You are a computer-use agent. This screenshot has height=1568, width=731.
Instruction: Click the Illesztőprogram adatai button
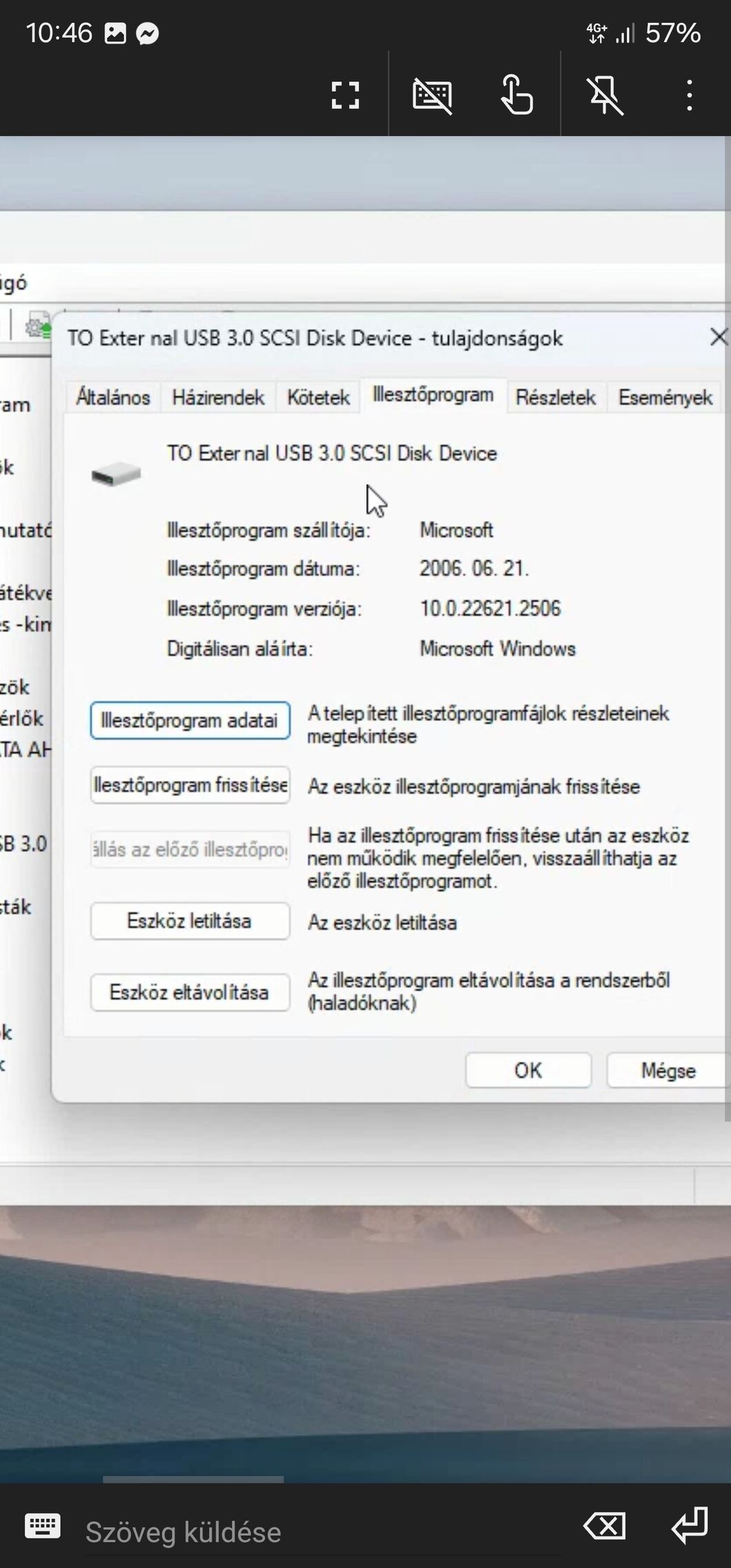pos(190,720)
